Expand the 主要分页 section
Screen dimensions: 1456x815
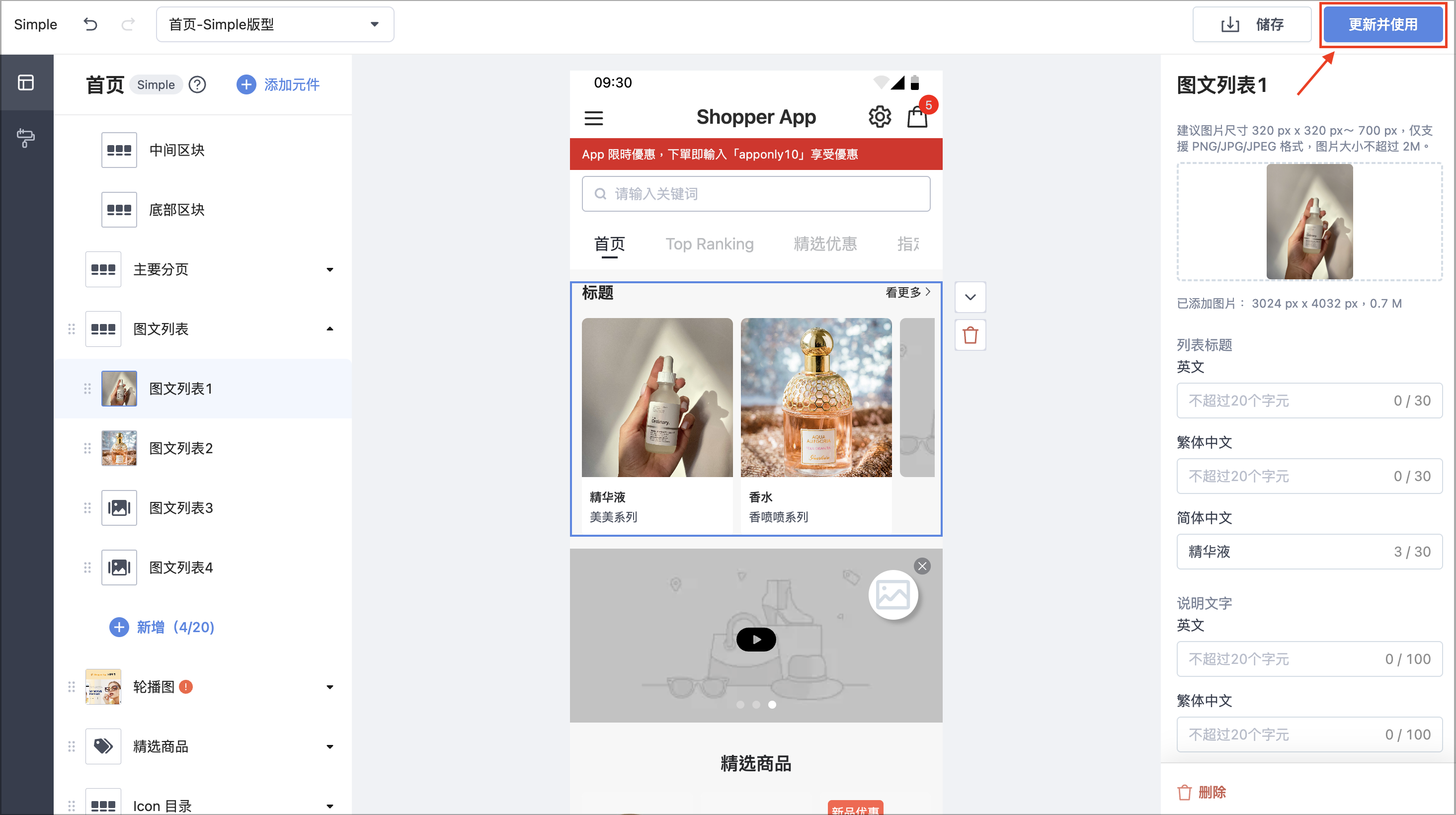pos(330,269)
